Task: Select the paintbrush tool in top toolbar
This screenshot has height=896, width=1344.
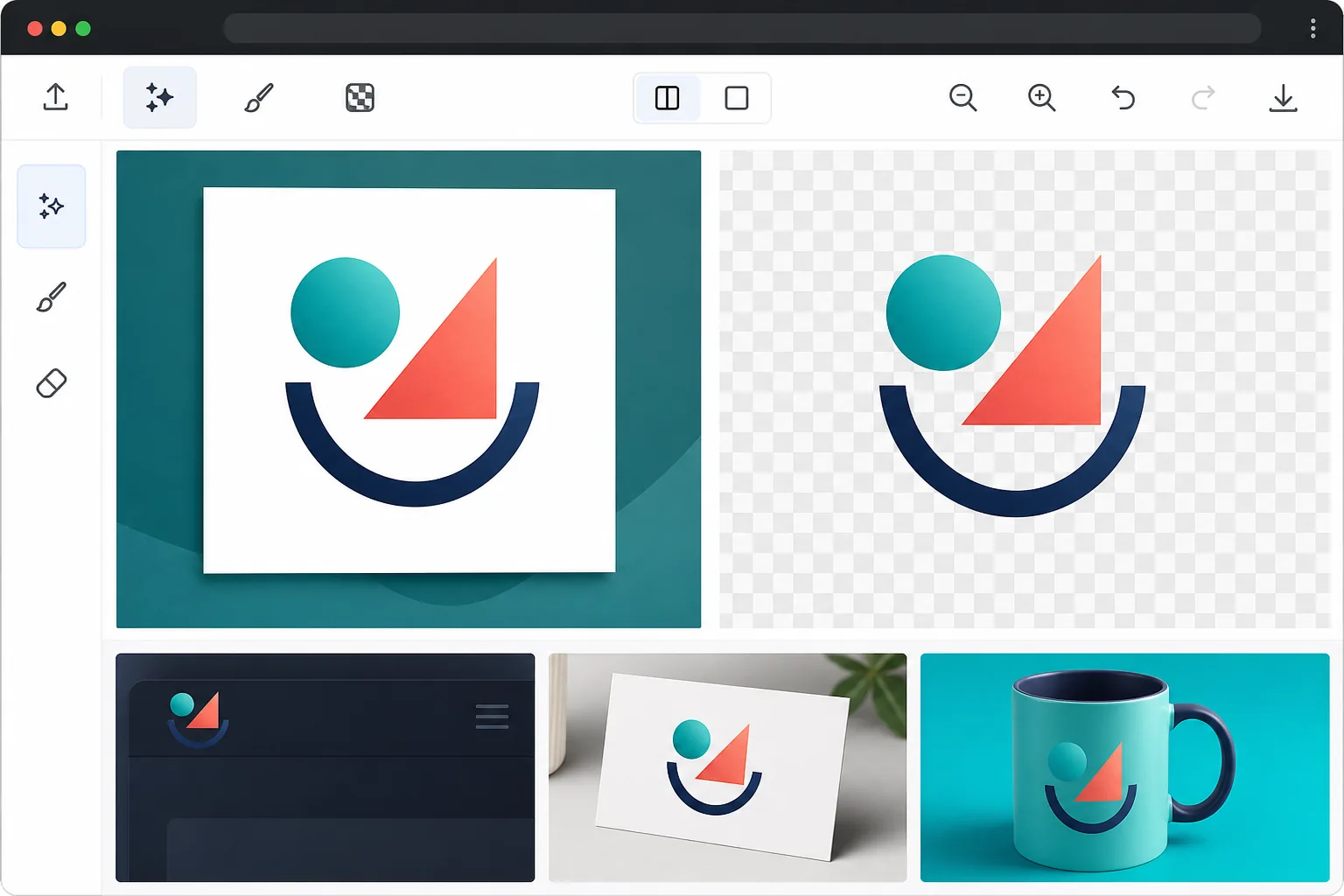Action: click(x=259, y=97)
